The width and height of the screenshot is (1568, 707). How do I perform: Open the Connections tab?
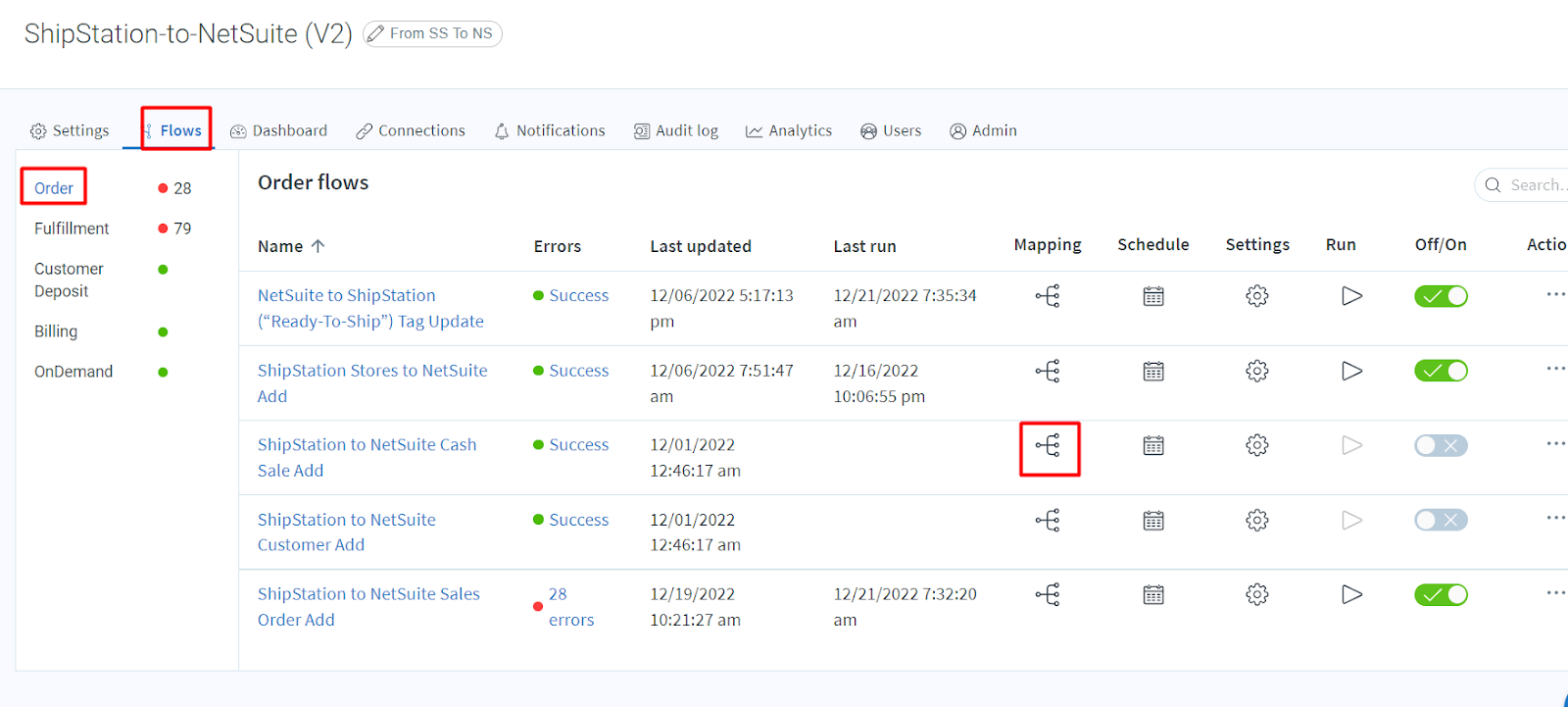411,130
